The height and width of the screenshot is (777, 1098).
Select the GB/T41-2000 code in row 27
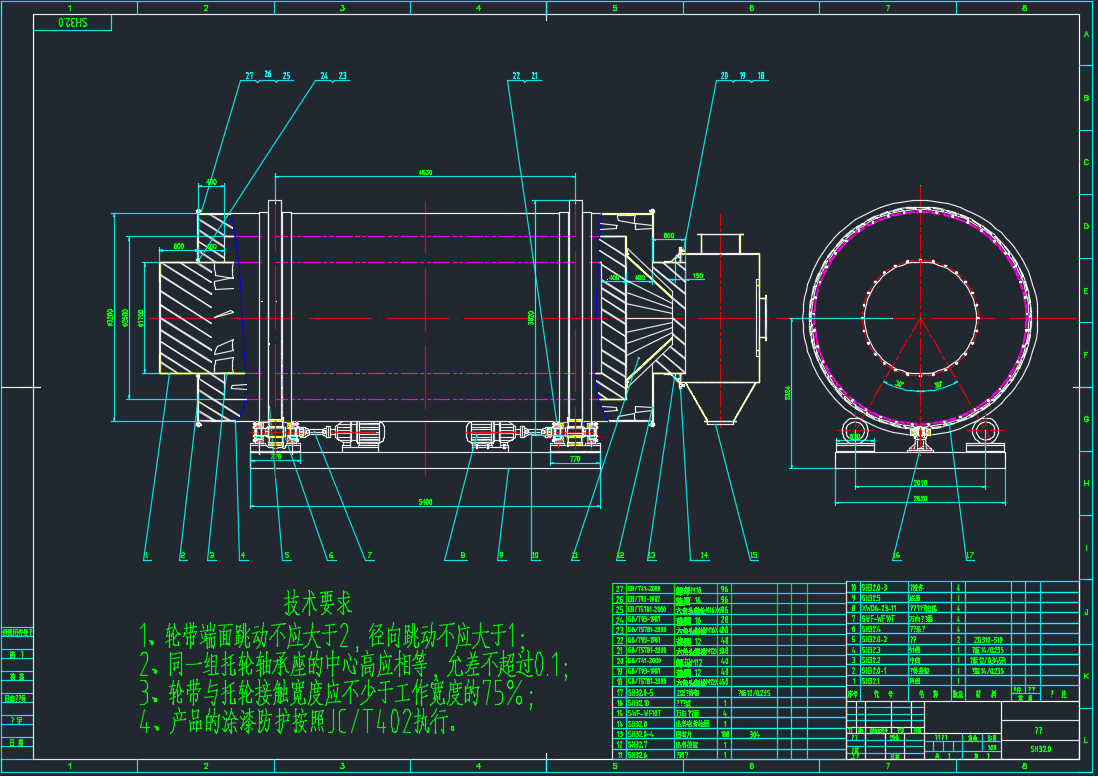pyautogui.click(x=644, y=589)
